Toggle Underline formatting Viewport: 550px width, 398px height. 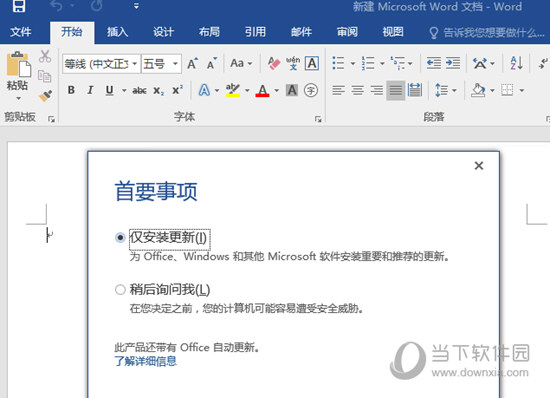109,90
